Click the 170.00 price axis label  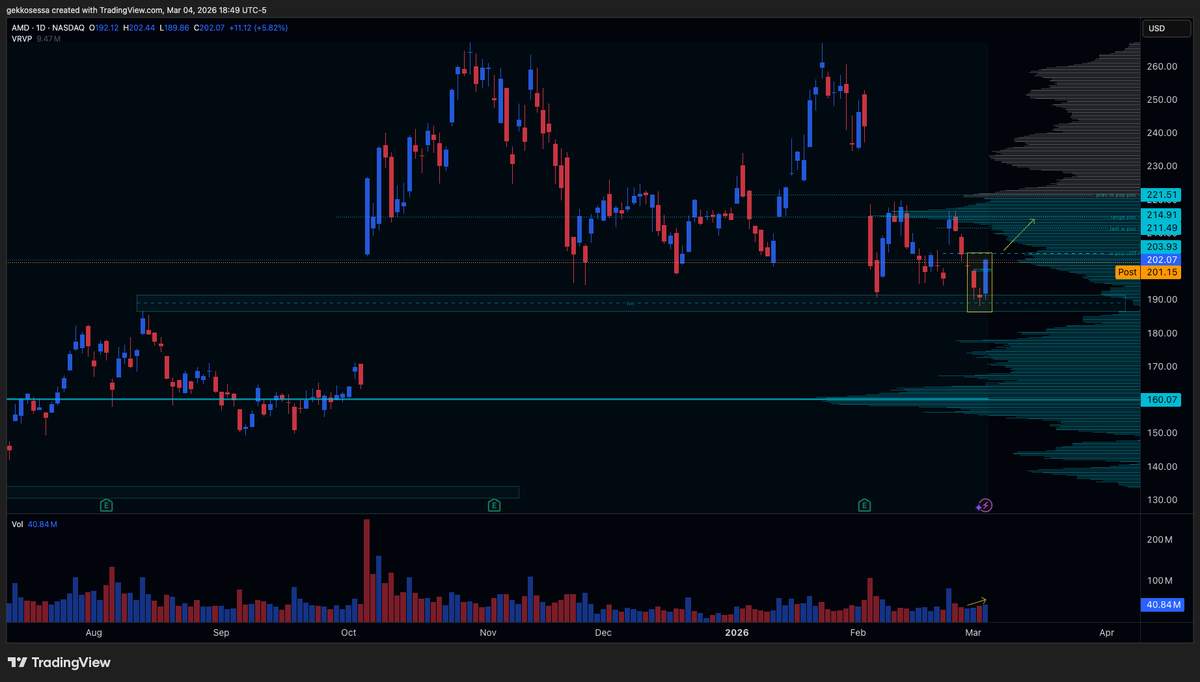pos(1161,367)
